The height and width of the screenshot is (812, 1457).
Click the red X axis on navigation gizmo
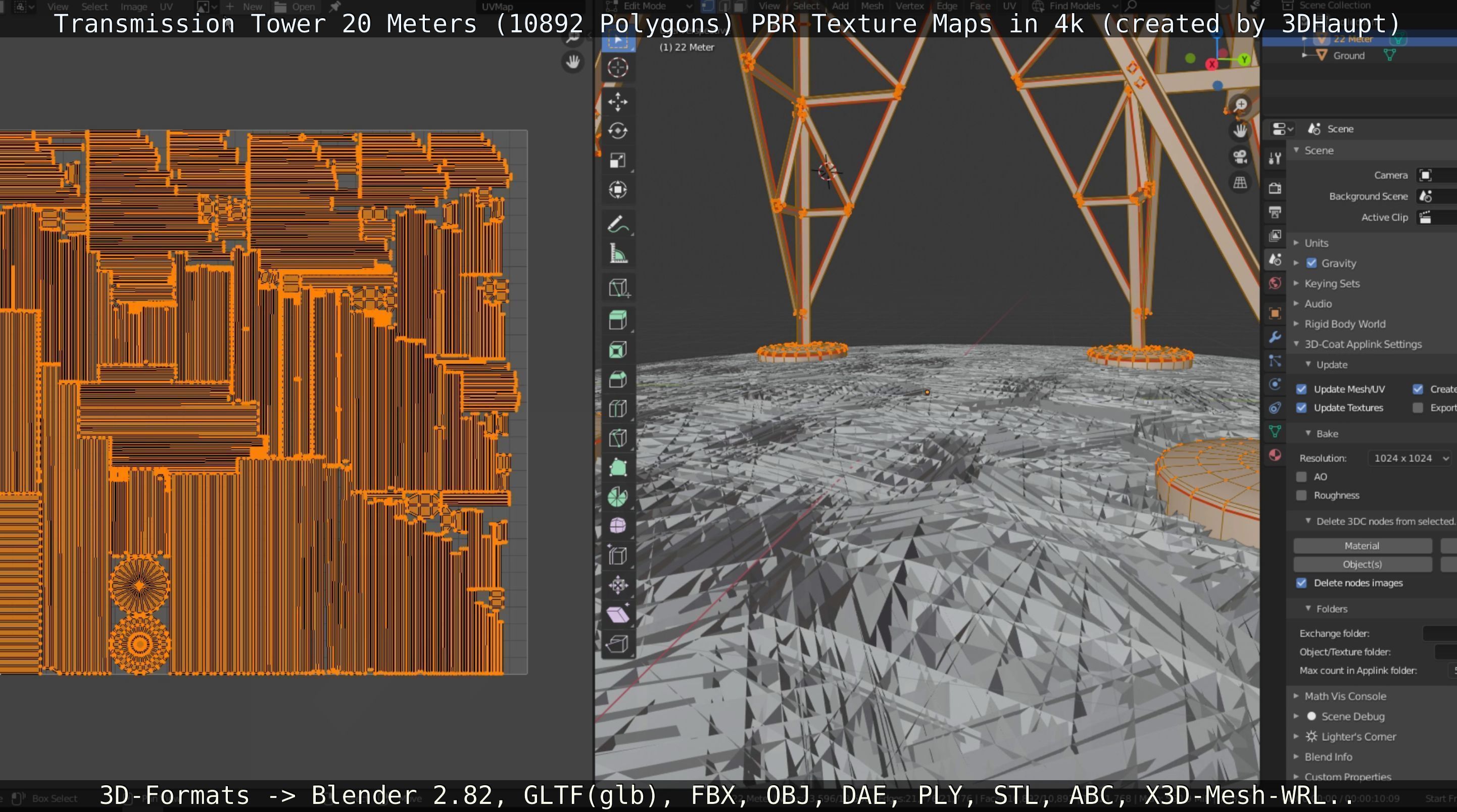(x=1211, y=65)
